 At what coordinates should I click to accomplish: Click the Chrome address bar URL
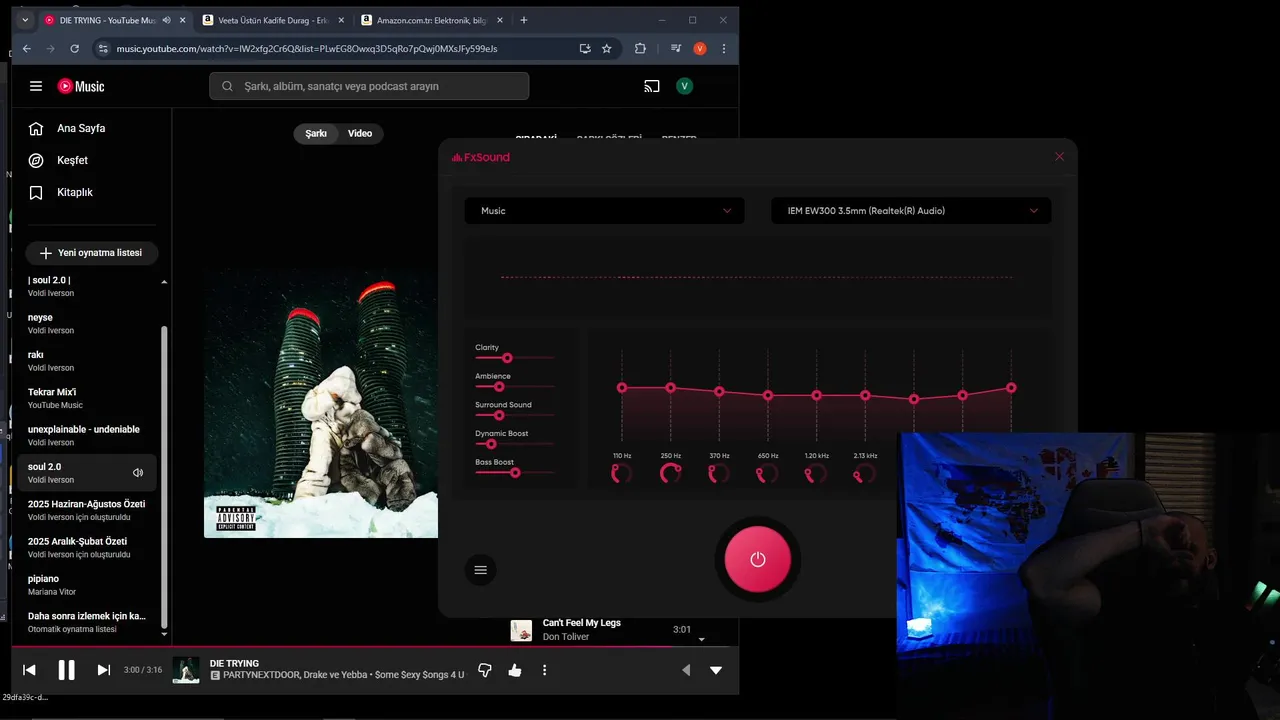306,48
